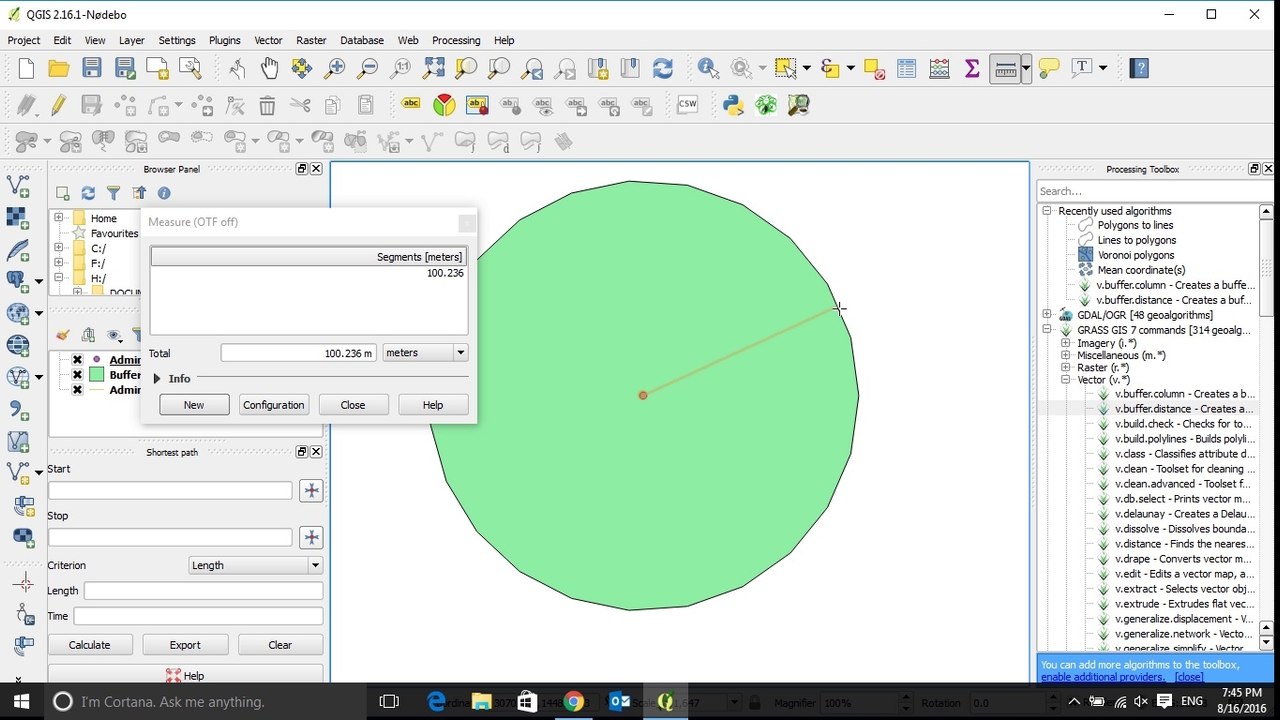Open the Python console
The height and width of the screenshot is (720, 1280).
click(733, 105)
